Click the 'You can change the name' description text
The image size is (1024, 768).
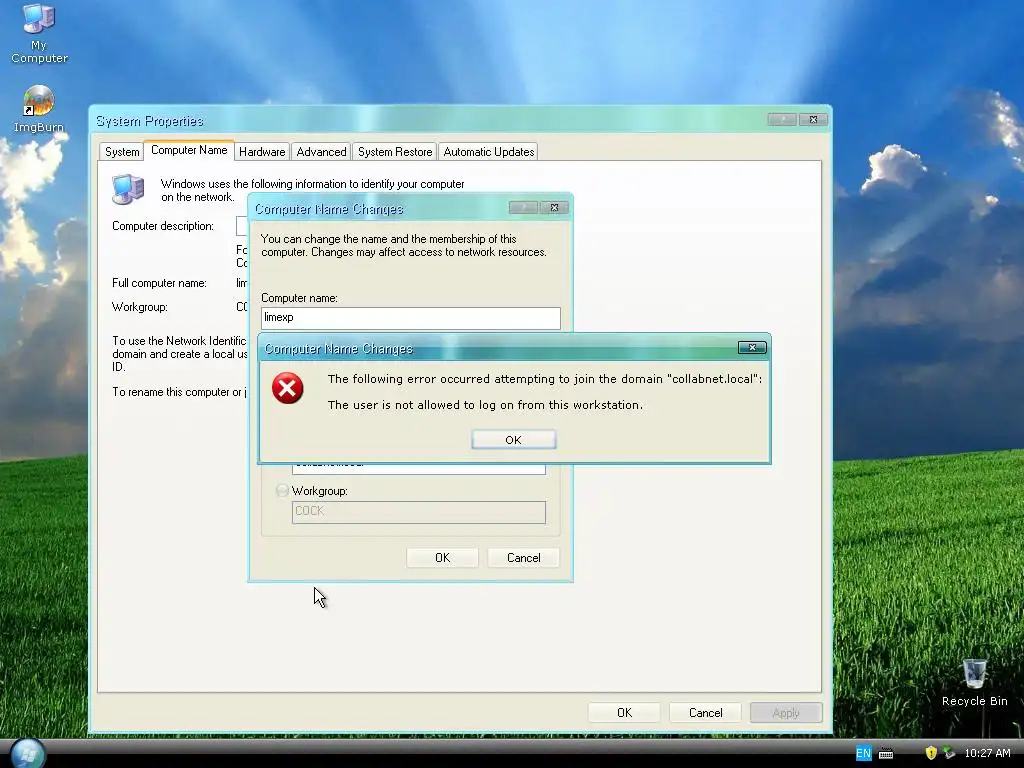tap(404, 246)
